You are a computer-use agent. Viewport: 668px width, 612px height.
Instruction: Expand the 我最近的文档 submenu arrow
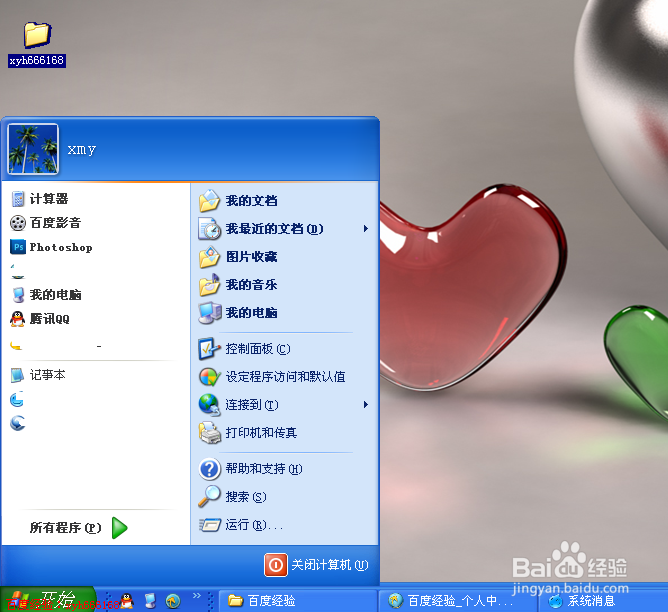[x=366, y=229]
